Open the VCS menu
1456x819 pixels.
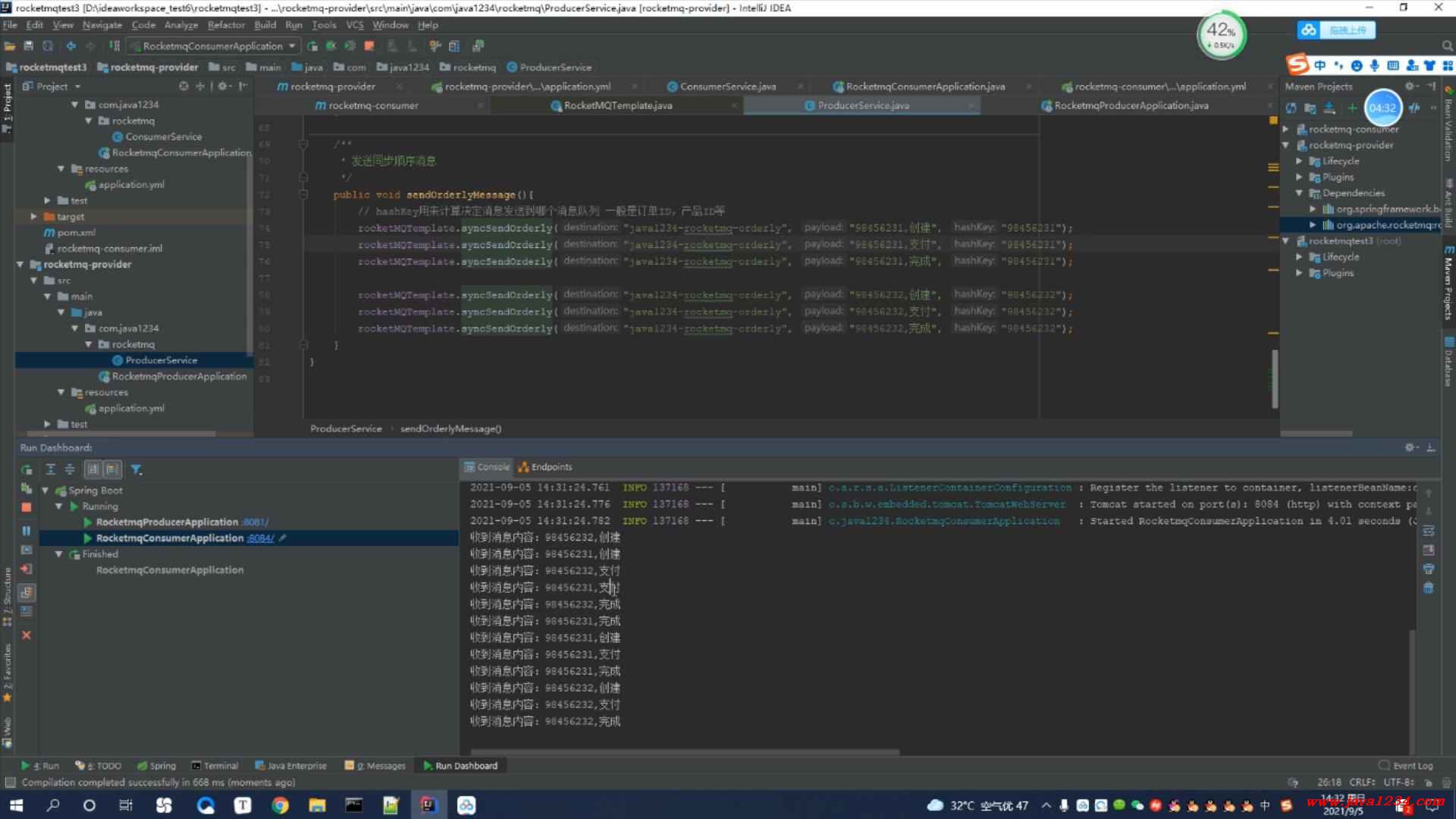[x=354, y=25]
